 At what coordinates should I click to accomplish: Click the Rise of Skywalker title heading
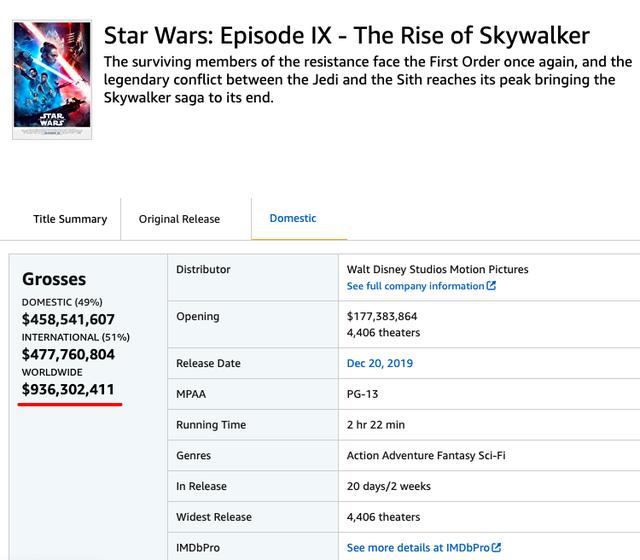346,36
